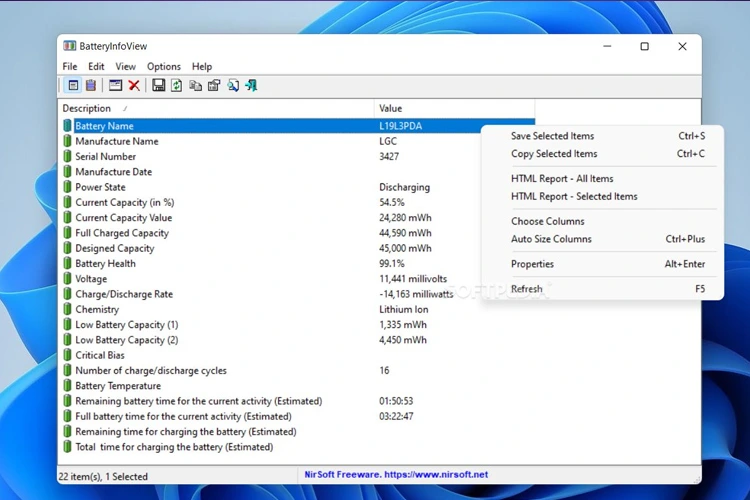Open the Options menu
750x500 pixels.
pos(164,67)
